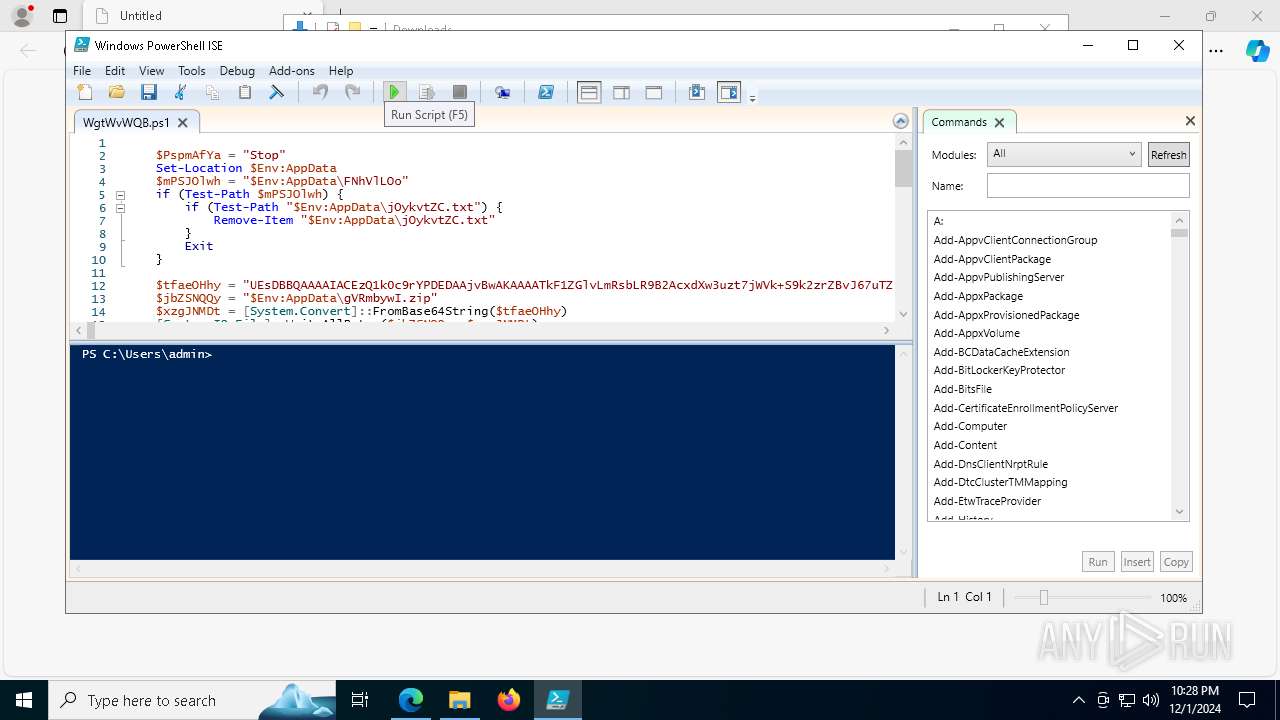Screen dimensions: 1280x720
Task: Open the Help menu
Action: point(341,71)
